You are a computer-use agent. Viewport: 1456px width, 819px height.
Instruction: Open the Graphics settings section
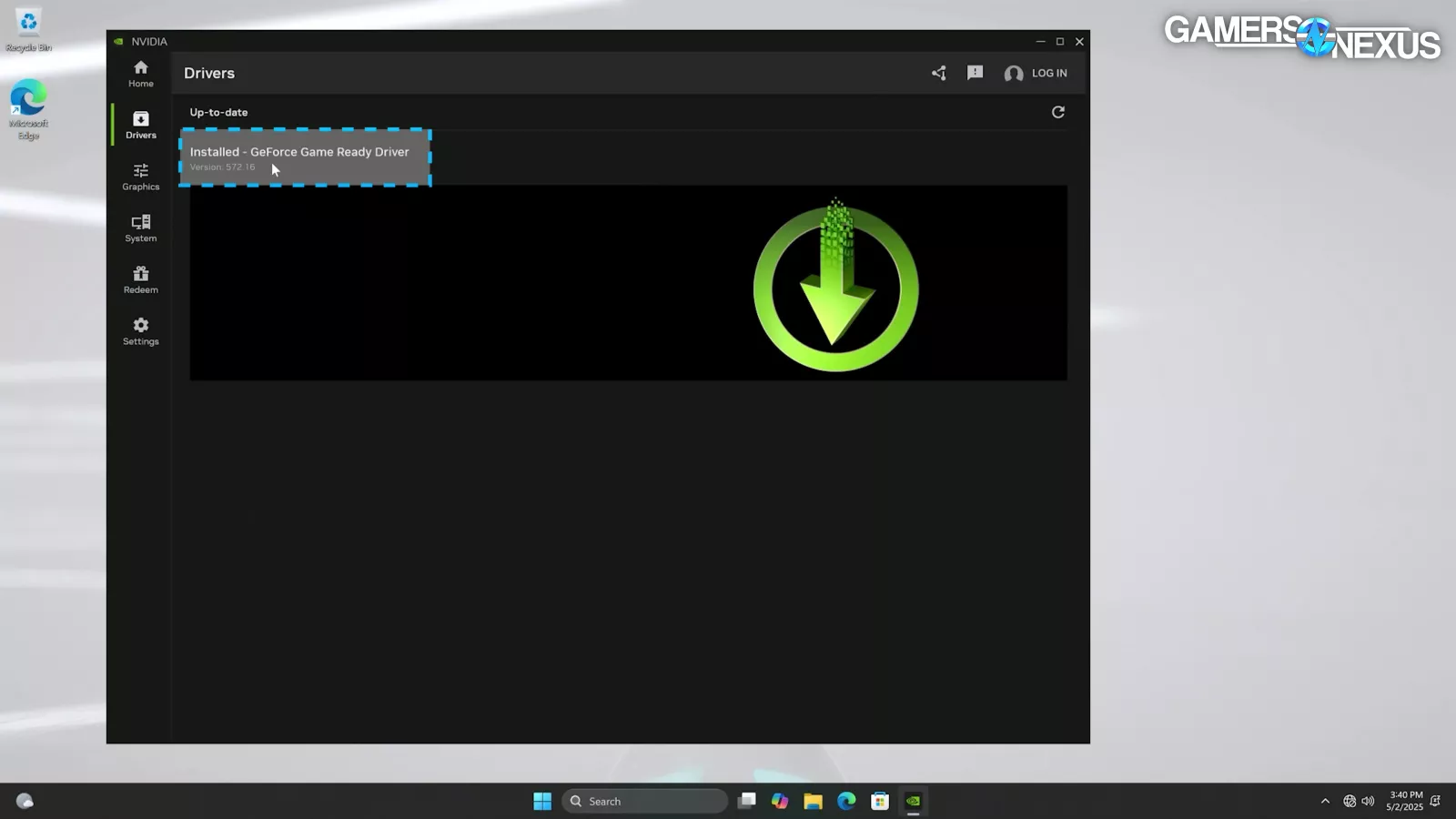click(140, 177)
